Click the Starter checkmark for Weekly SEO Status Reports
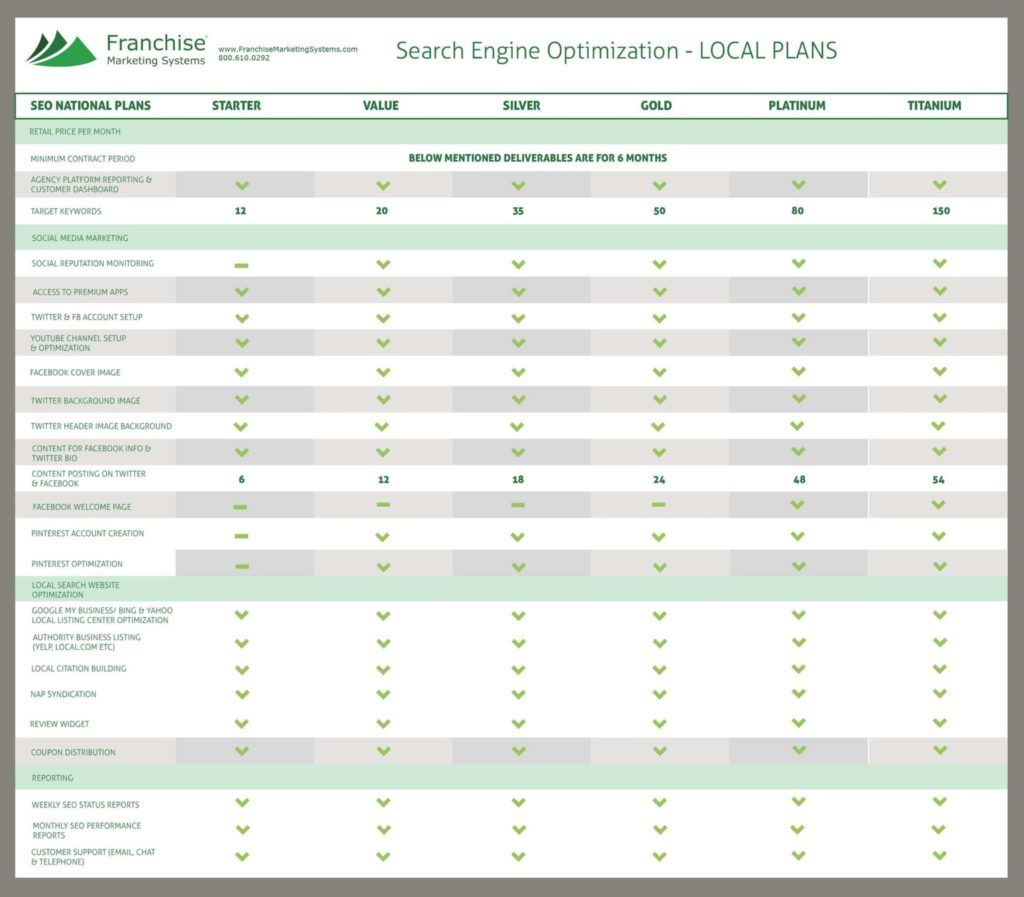Viewport: 1024px width, 897px height. click(x=241, y=802)
